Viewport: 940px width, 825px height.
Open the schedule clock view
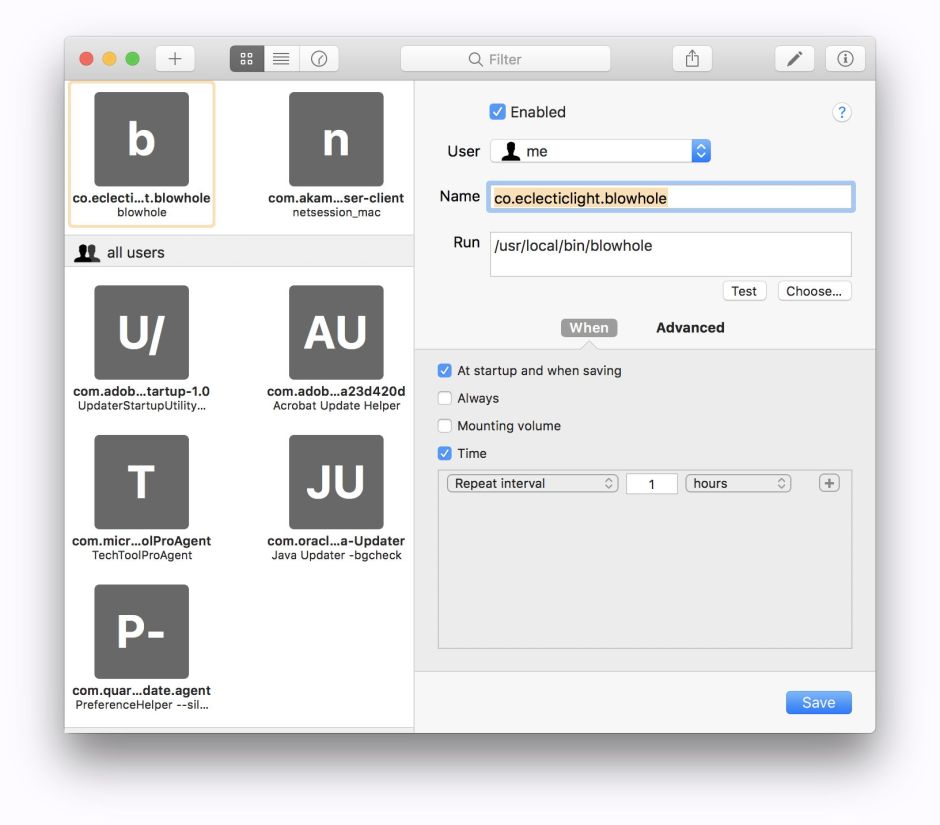319,59
